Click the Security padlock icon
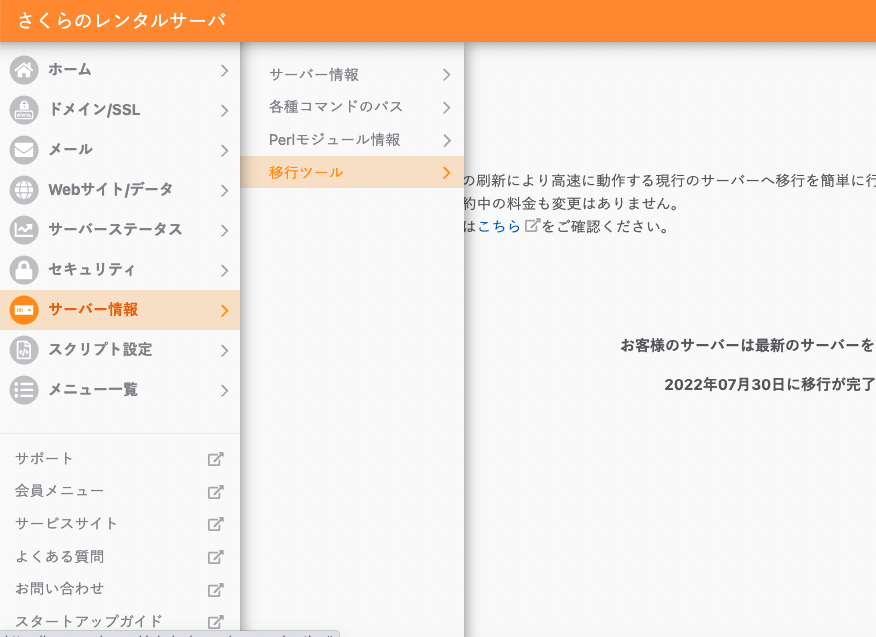 pos(24,270)
